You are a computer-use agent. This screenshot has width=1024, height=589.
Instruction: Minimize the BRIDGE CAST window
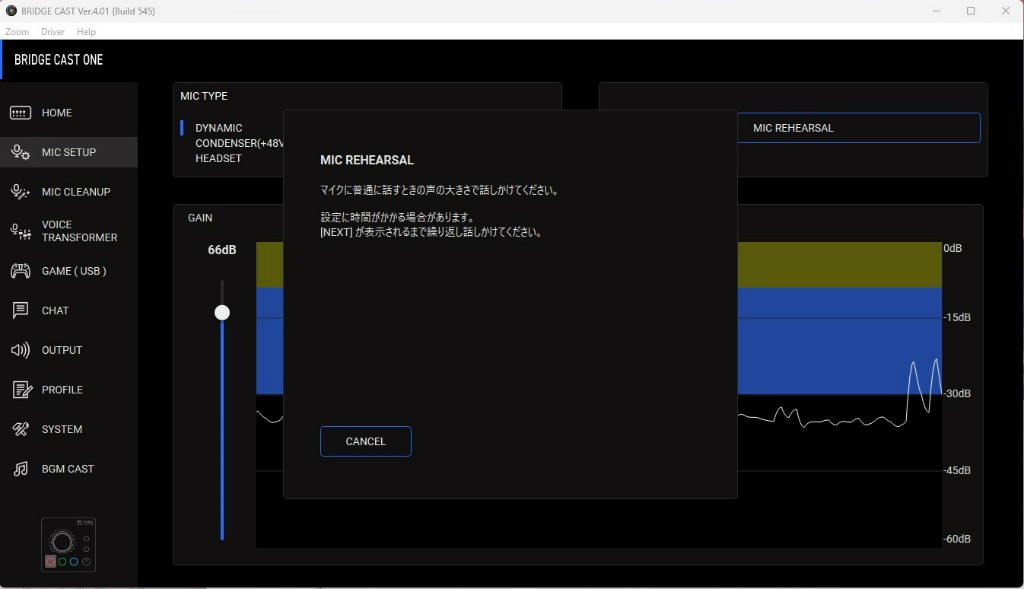tap(936, 10)
